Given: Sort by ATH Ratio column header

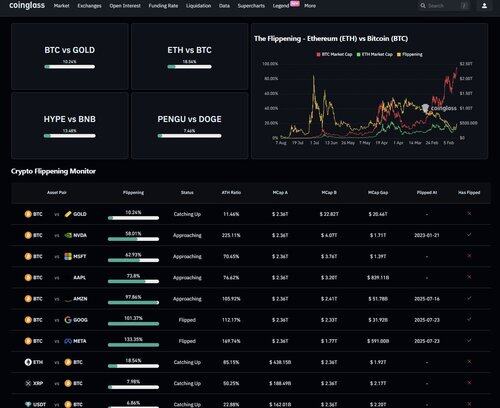Looking at the screenshot, I should tap(231, 192).
